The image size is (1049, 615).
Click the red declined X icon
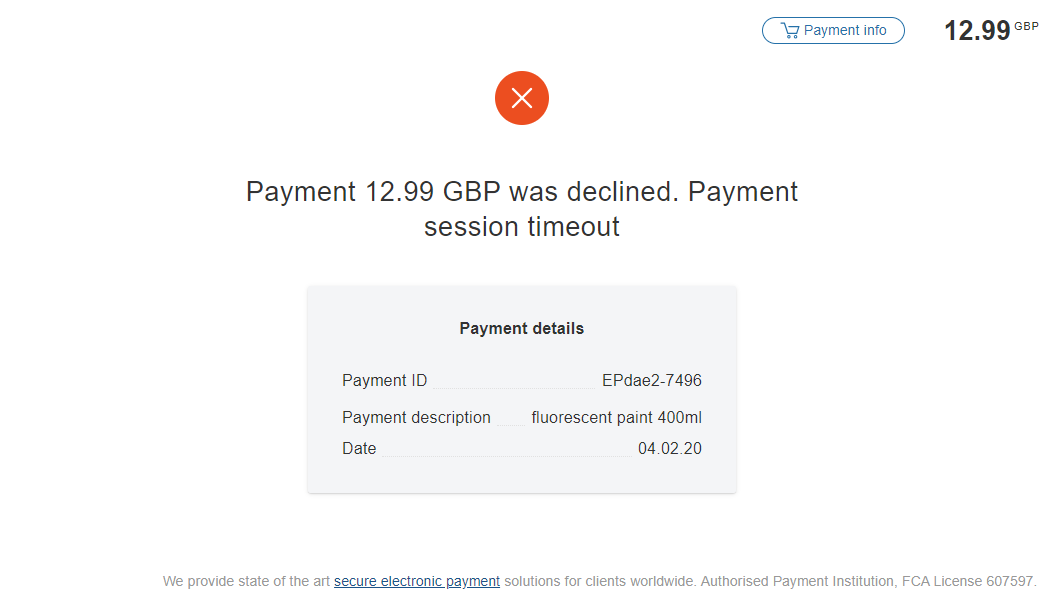pyautogui.click(x=522, y=98)
